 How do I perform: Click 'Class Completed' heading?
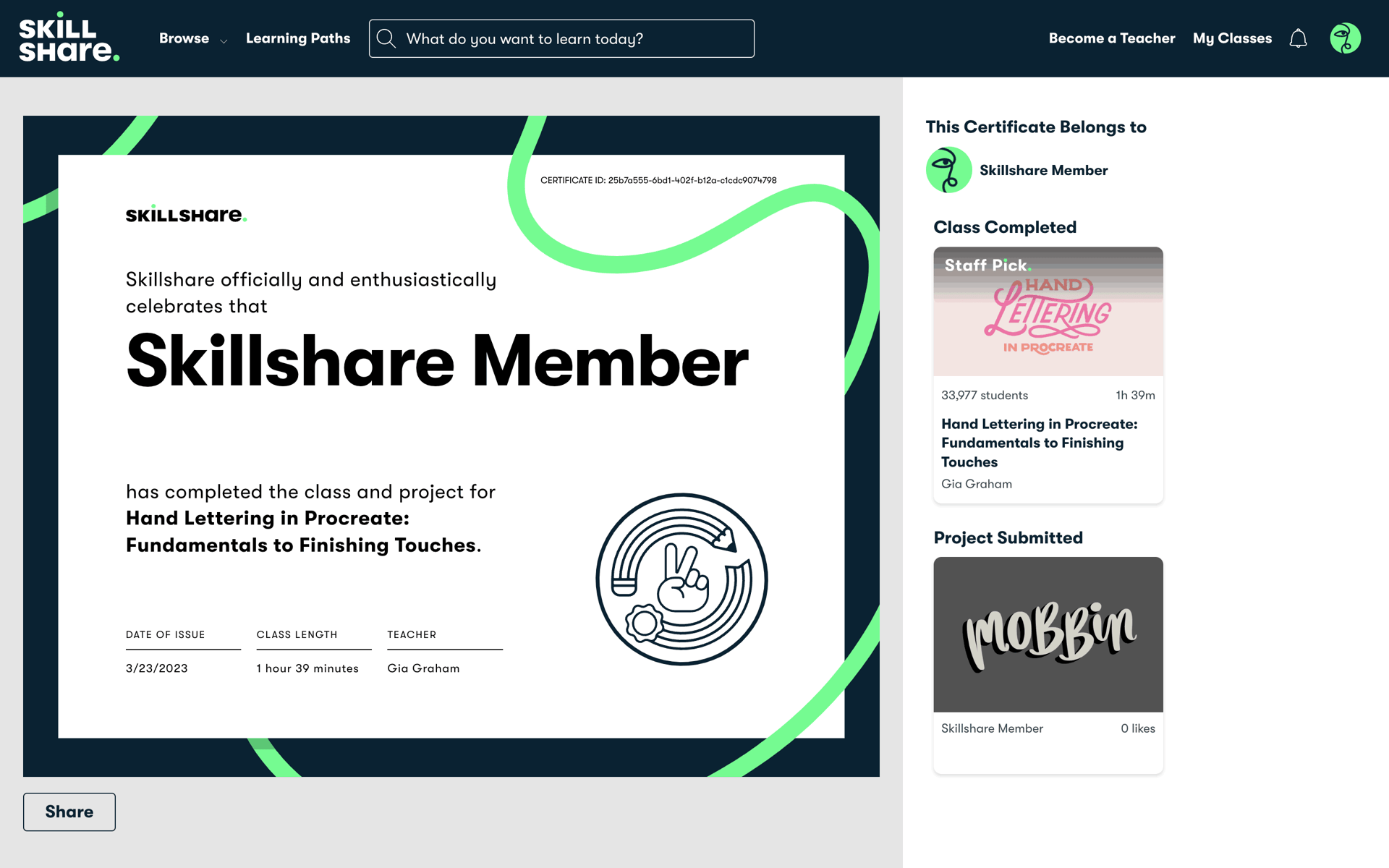[x=1005, y=227]
